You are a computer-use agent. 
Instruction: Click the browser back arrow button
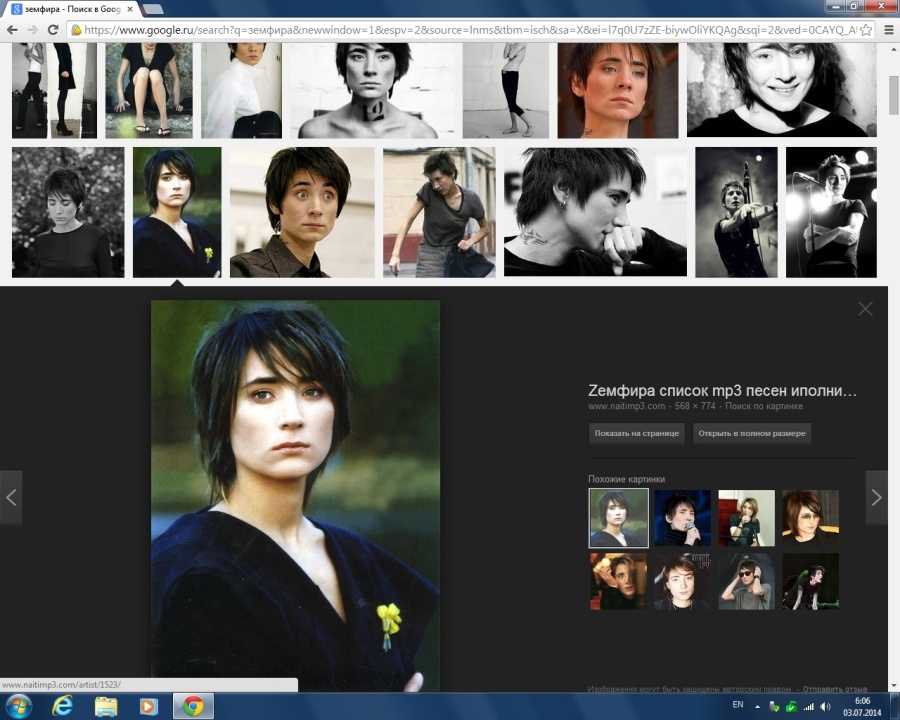coord(11,30)
